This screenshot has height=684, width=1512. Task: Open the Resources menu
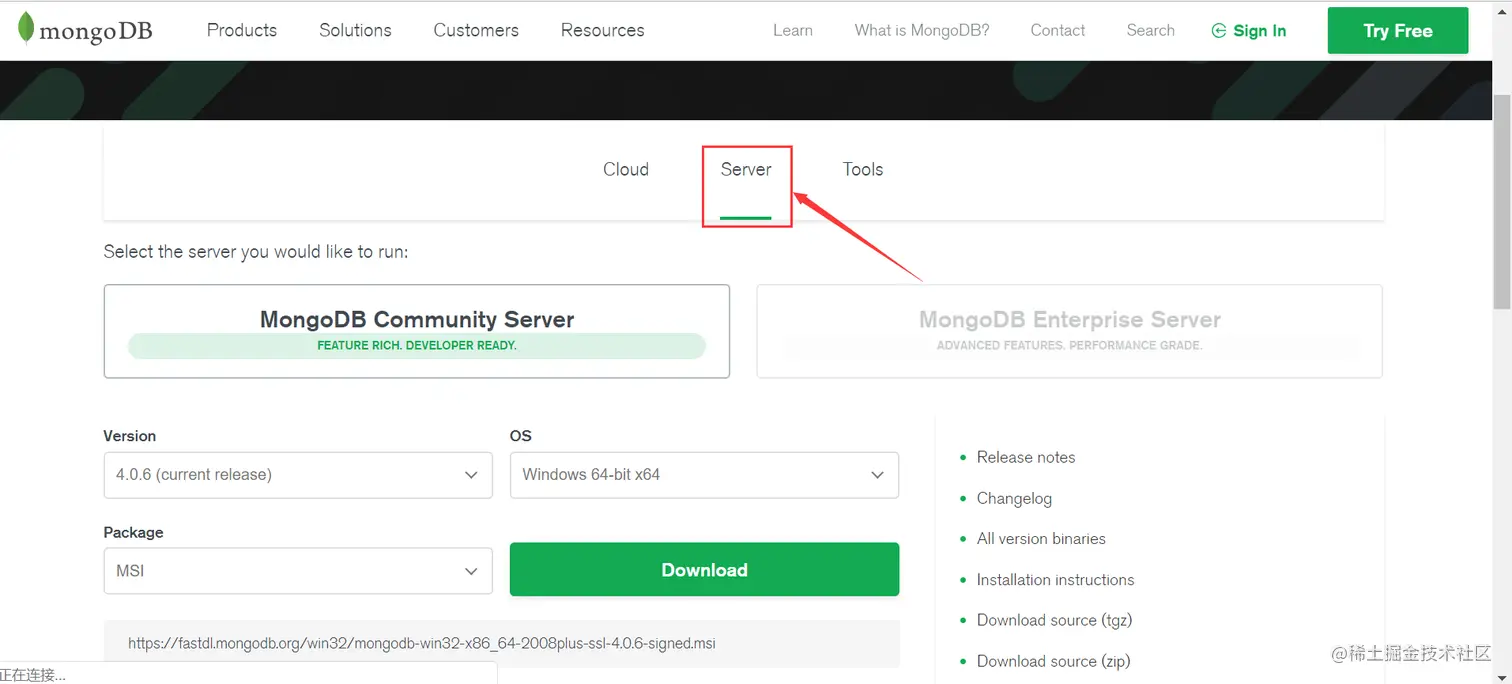coord(602,30)
